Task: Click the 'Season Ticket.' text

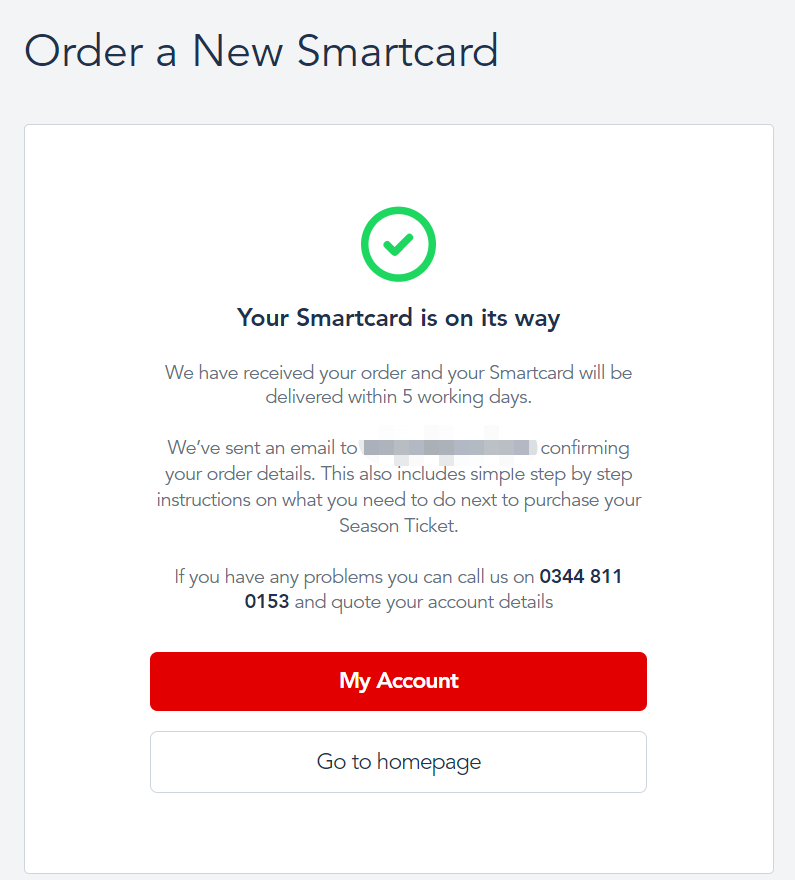Action: [398, 526]
